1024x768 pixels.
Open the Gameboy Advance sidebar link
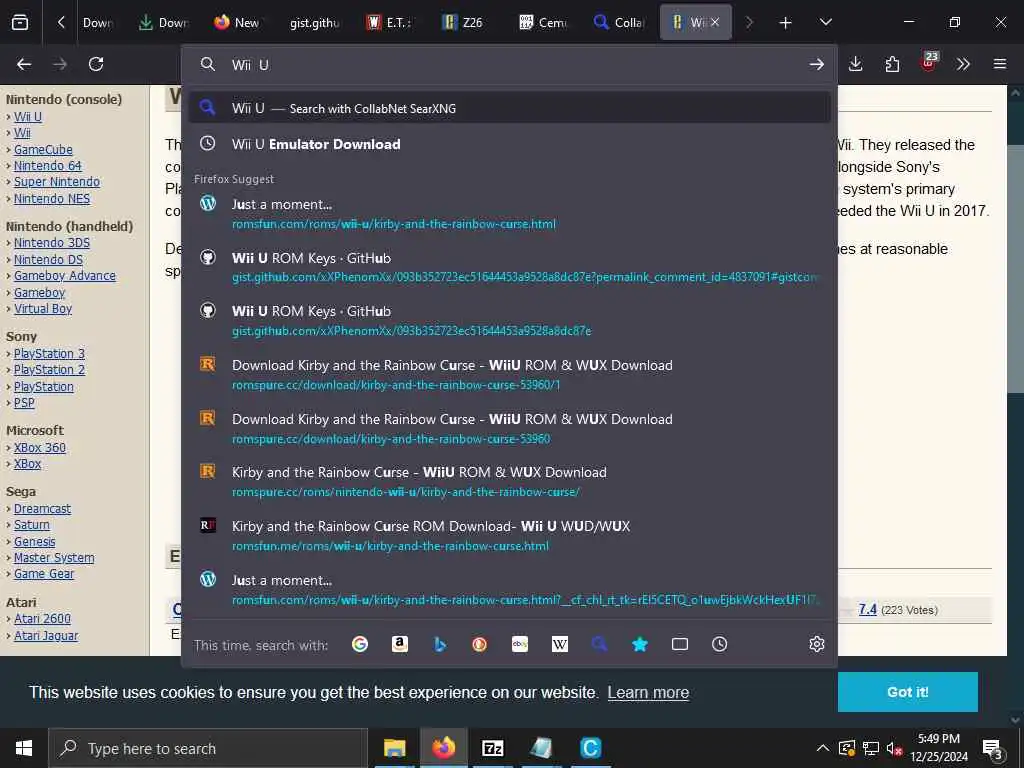click(x=65, y=276)
